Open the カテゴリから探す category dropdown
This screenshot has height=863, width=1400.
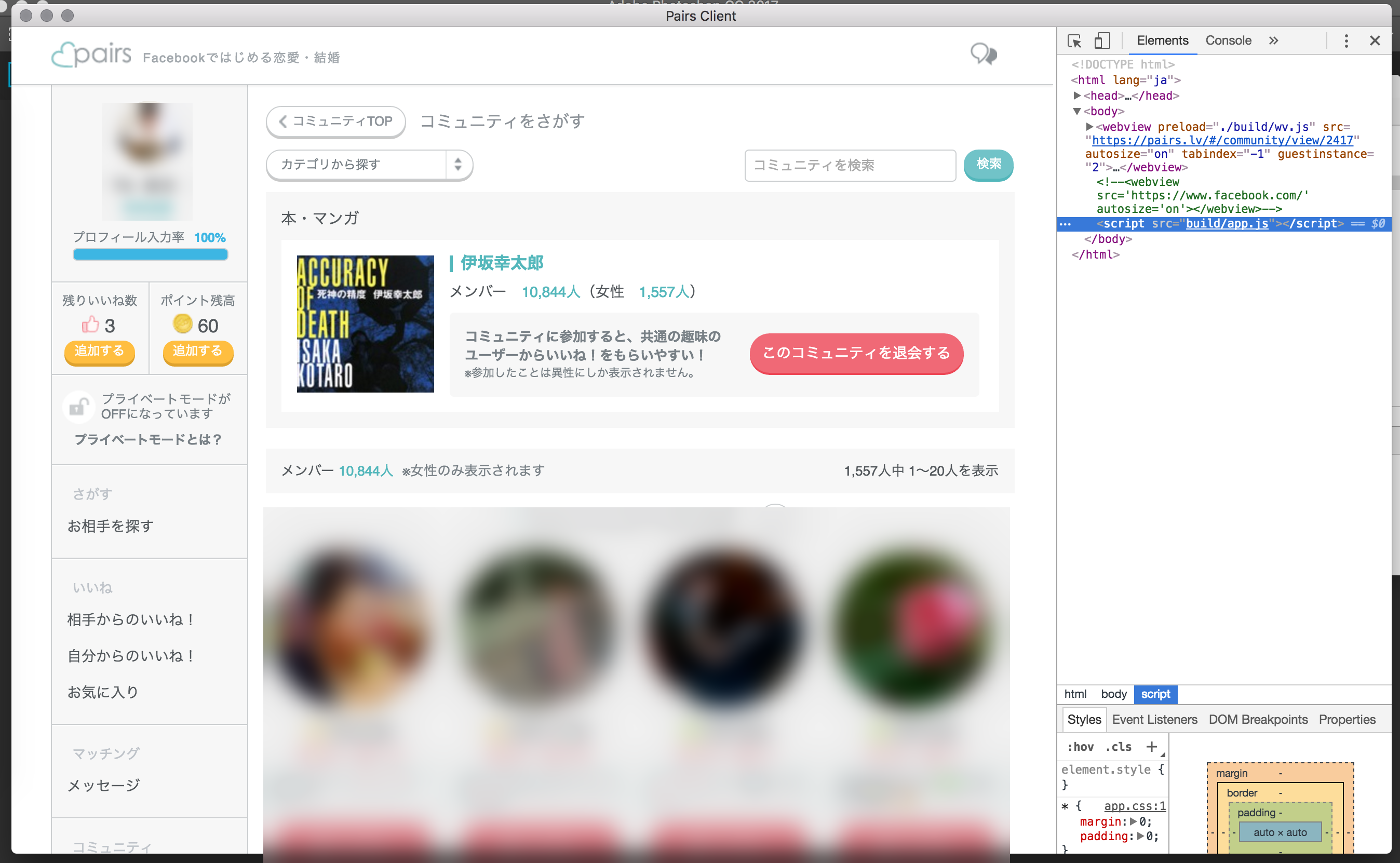coord(369,165)
